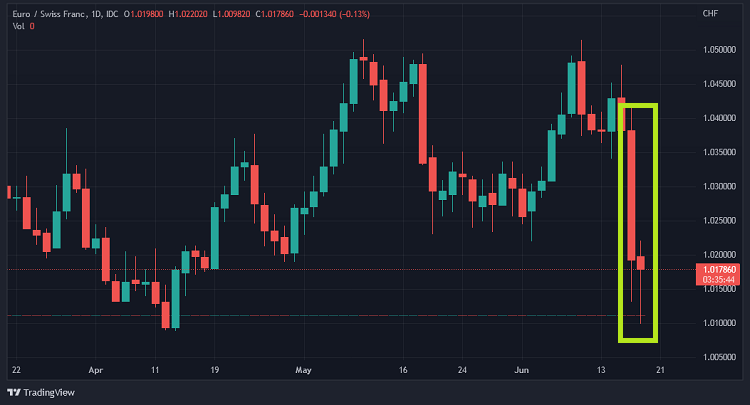Click the Vol indicator label
The width and height of the screenshot is (750, 405).
(18, 26)
